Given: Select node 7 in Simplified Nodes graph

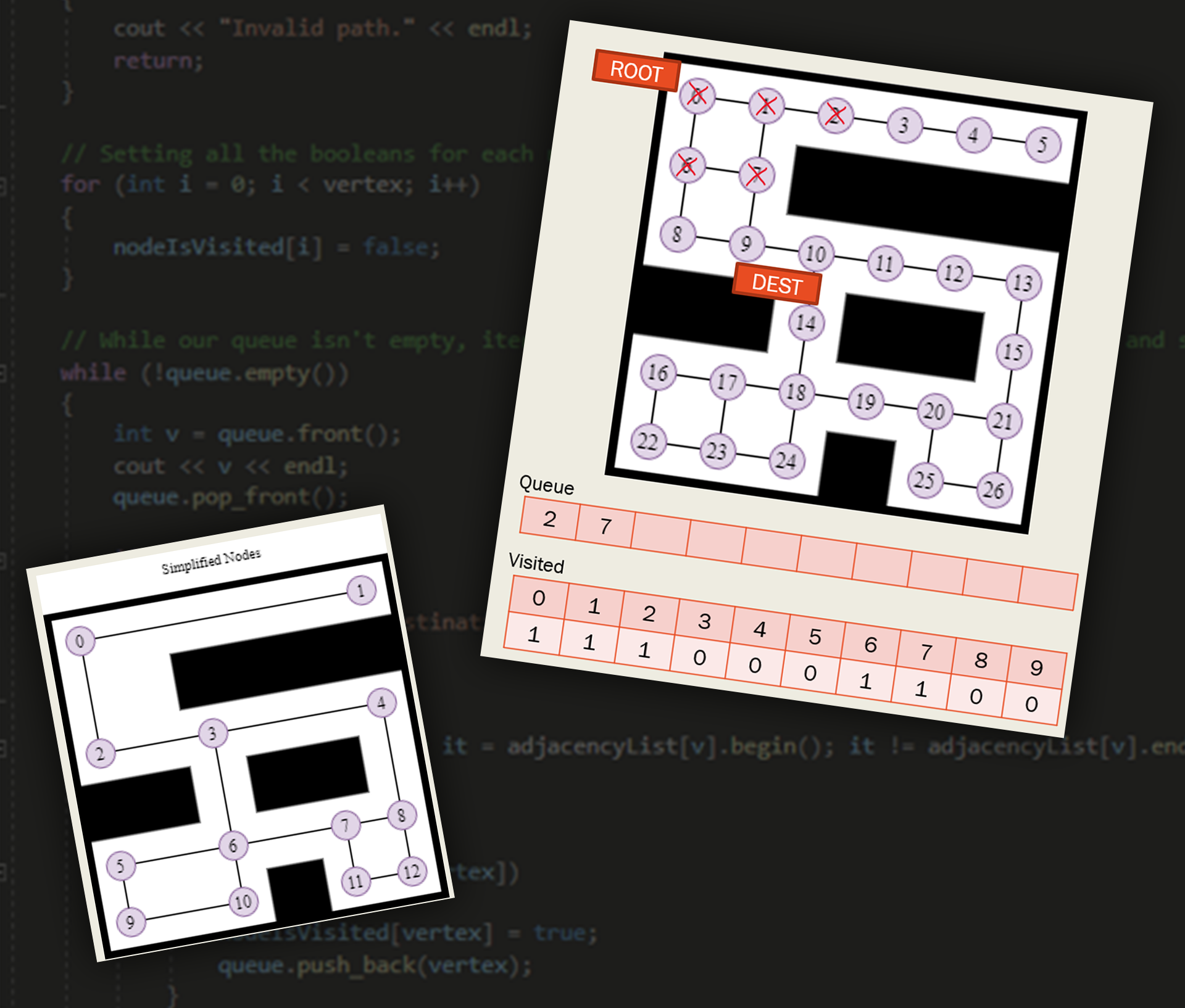Looking at the screenshot, I should point(346,825).
